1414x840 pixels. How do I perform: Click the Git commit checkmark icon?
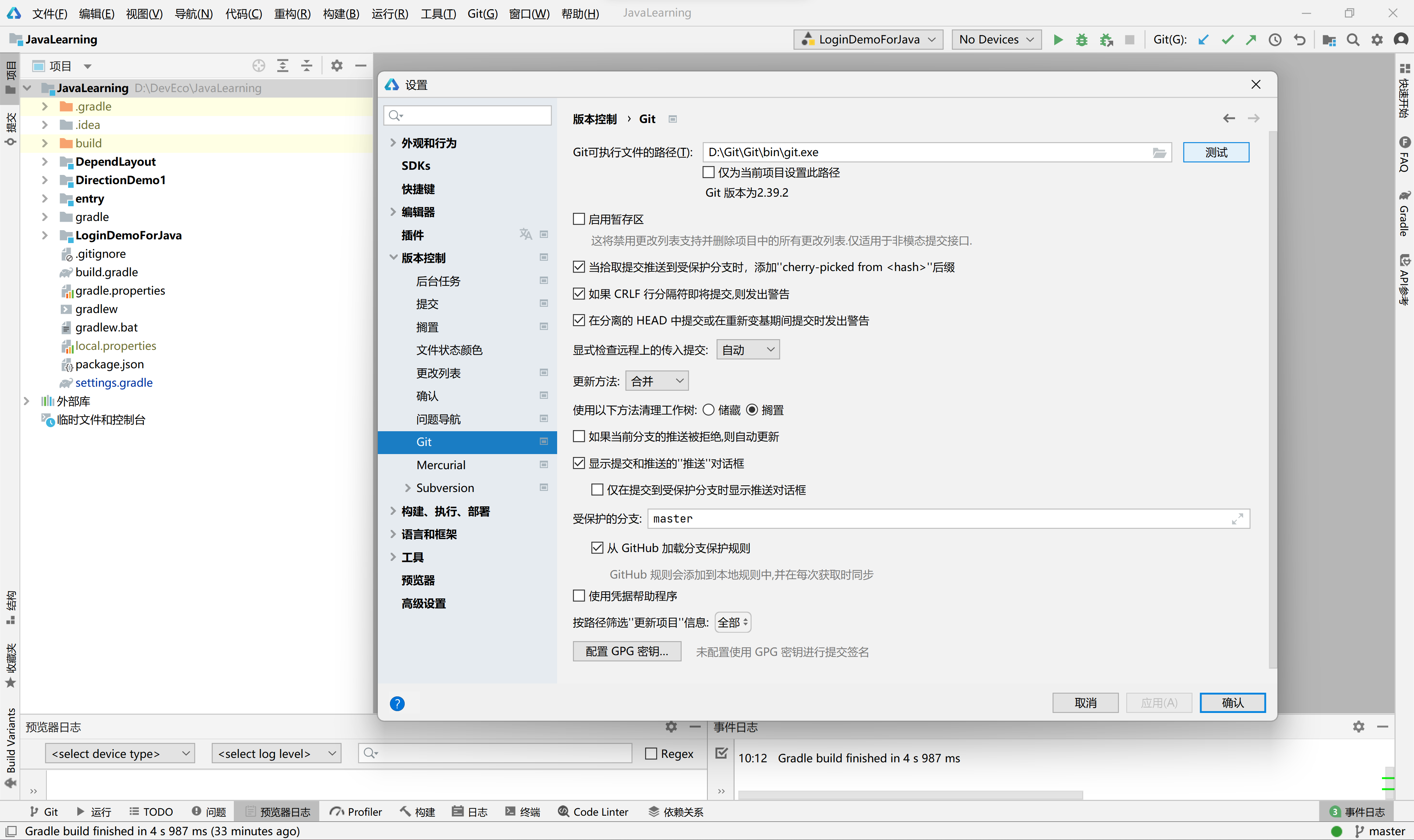click(1227, 40)
